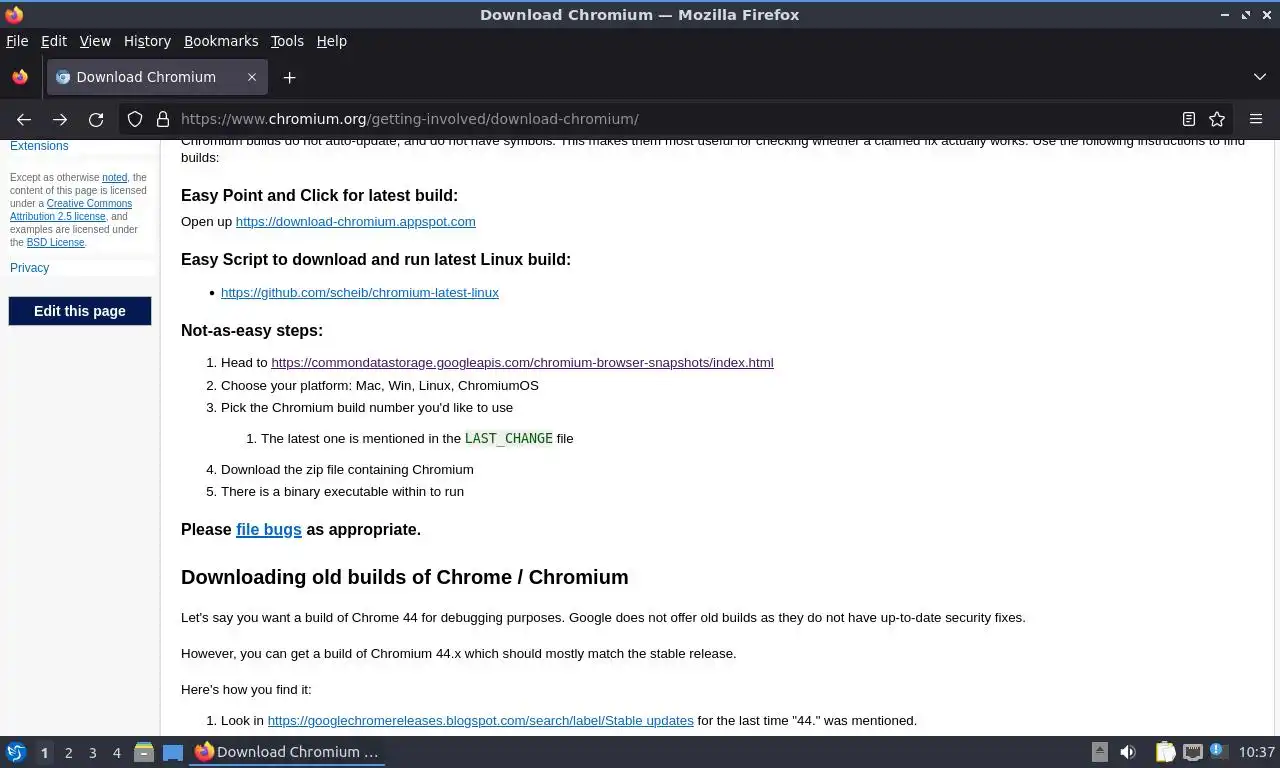
Task: Open the View menu
Action: pyautogui.click(x=95, y=41)
